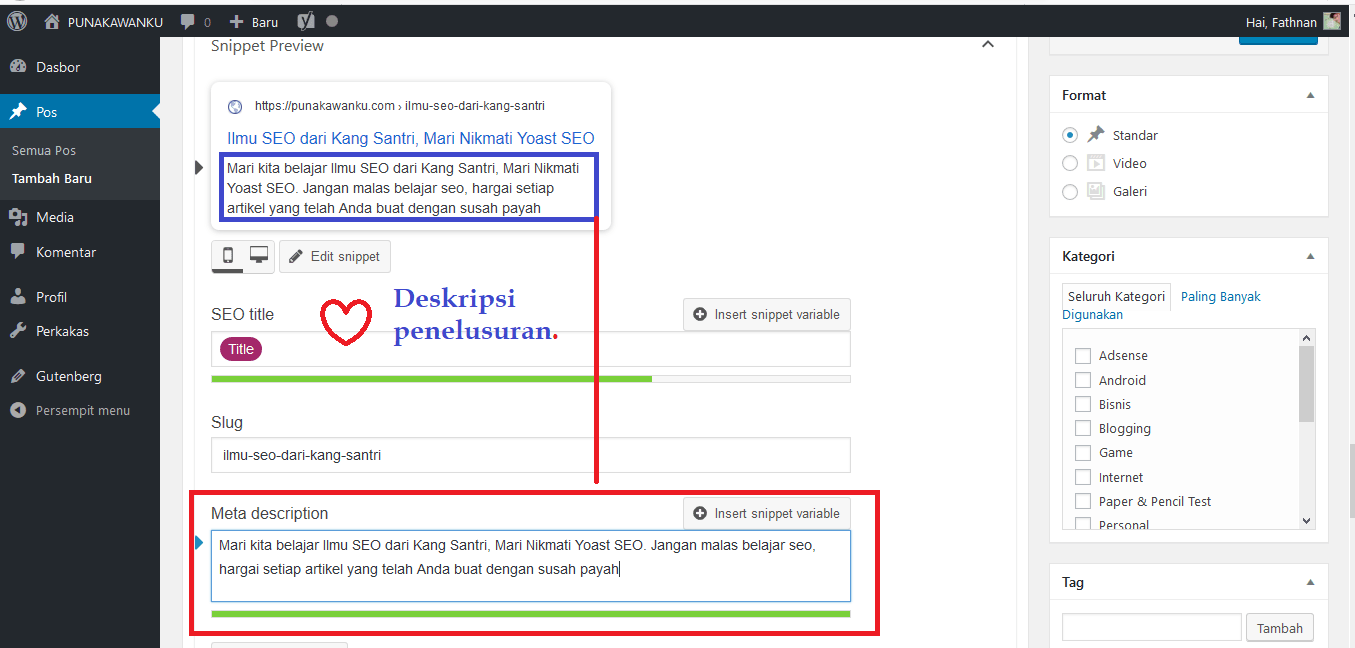Screen dimensions: 1355x648
Task: Switch to Paling Banyak Digunakan tab
Action: click(1220, 297)
